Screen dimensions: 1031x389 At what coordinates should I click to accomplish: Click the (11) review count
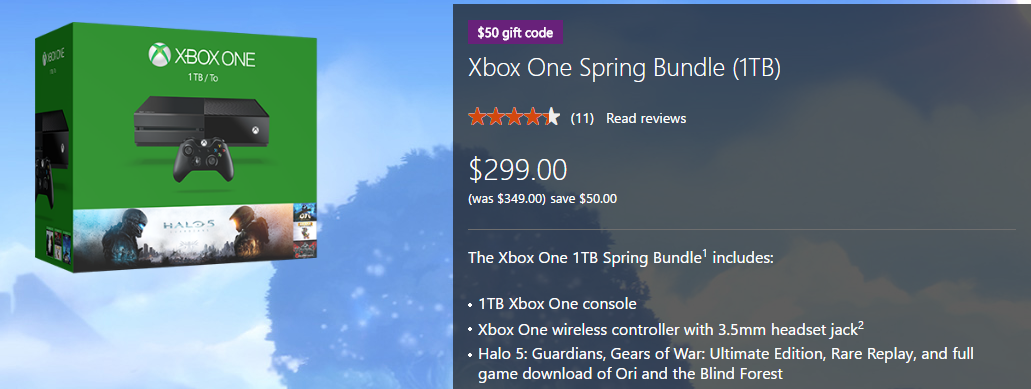(582, 118)
